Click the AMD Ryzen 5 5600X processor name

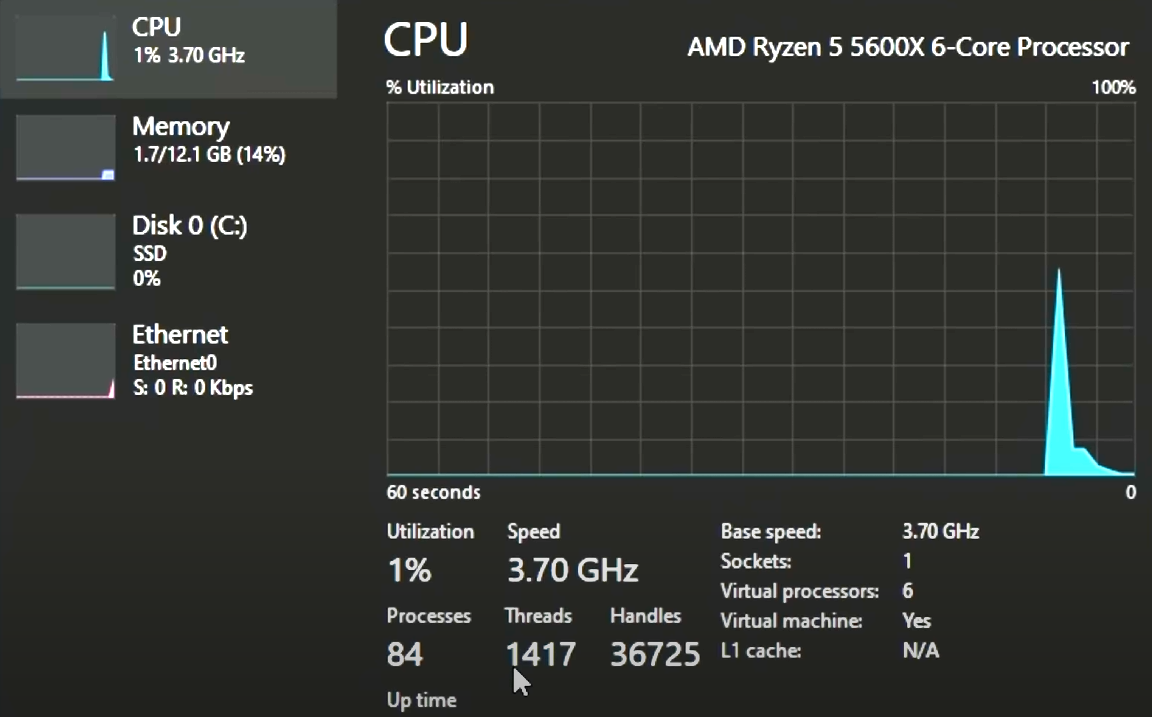coord(907,48)
